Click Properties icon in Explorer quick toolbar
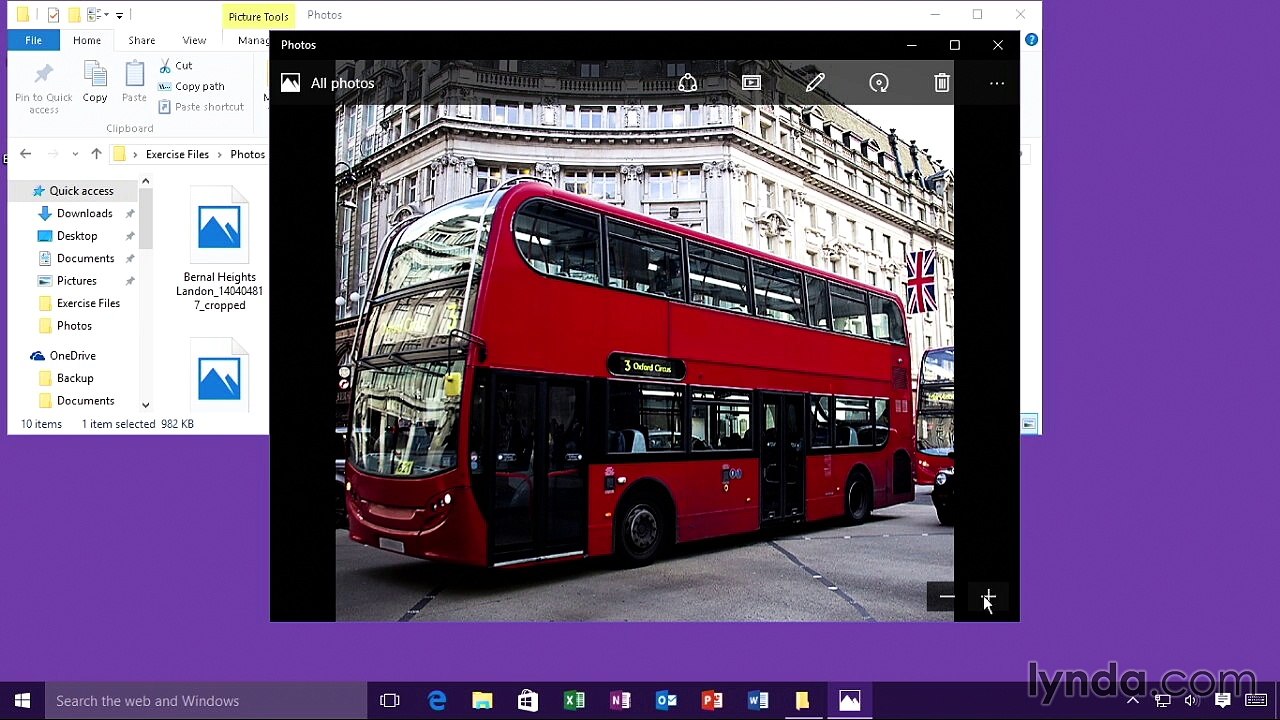 click(x=53, y=15)
